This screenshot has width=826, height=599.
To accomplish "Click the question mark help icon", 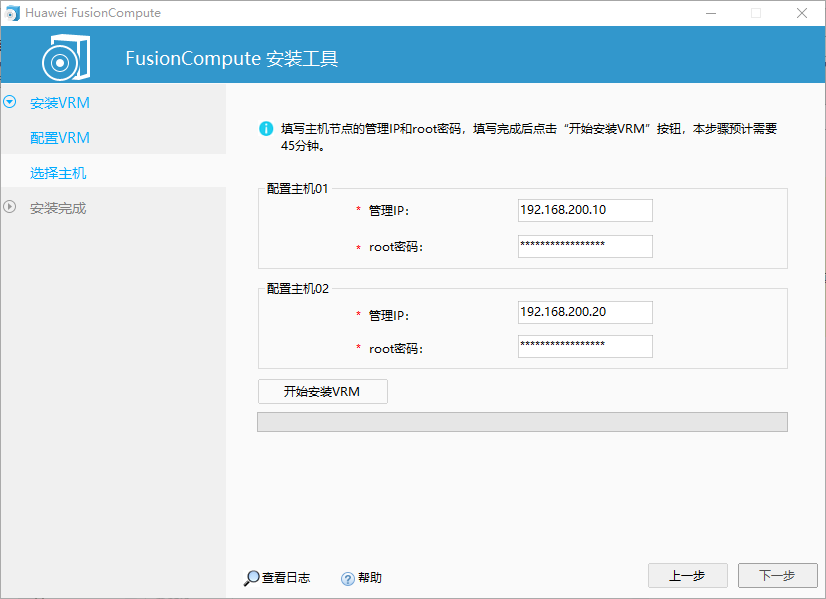I will [348, 579].
